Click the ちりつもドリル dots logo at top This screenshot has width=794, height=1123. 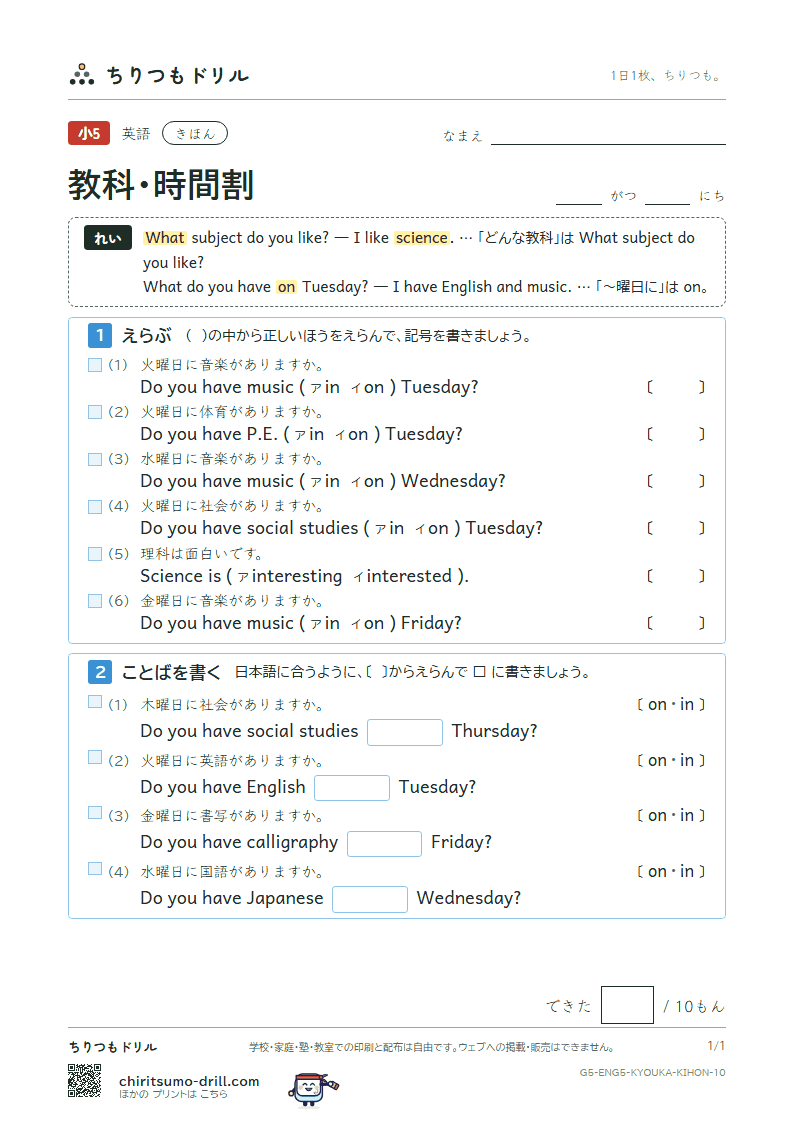click(82, 74)
